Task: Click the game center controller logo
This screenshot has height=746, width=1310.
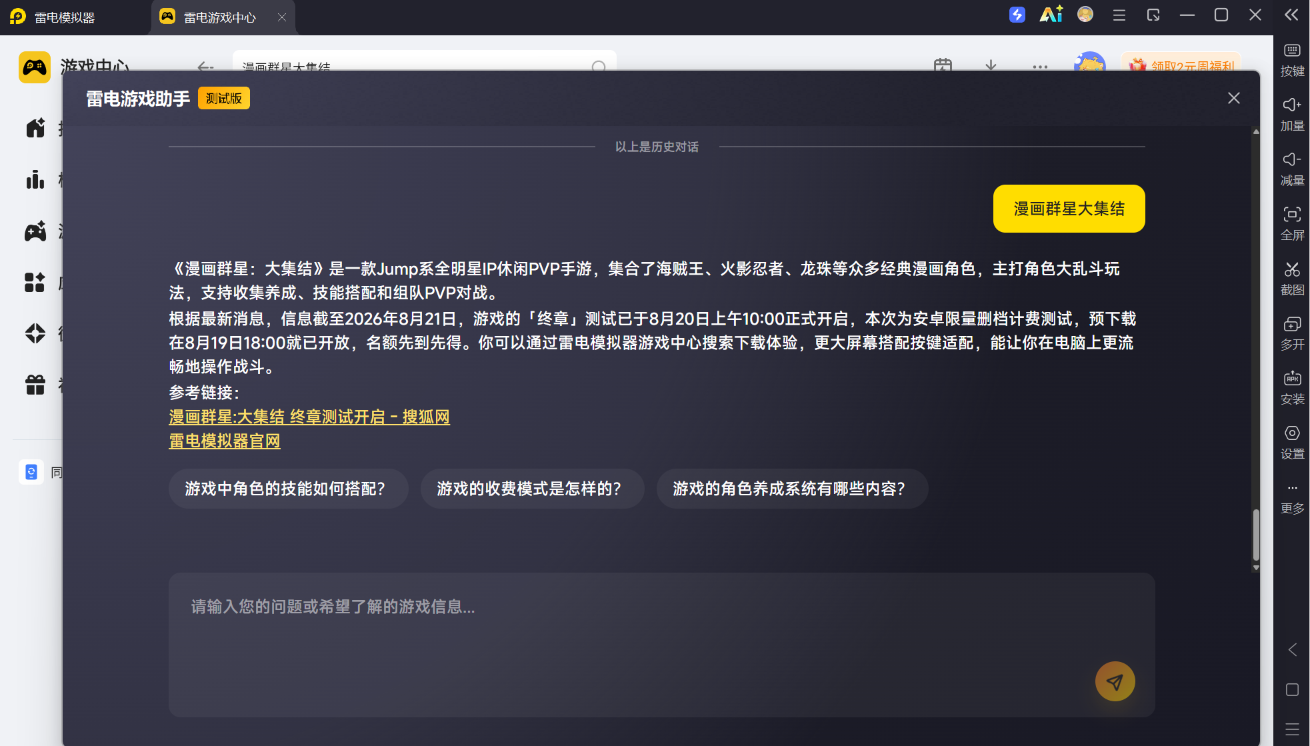Action: (35, 67)
